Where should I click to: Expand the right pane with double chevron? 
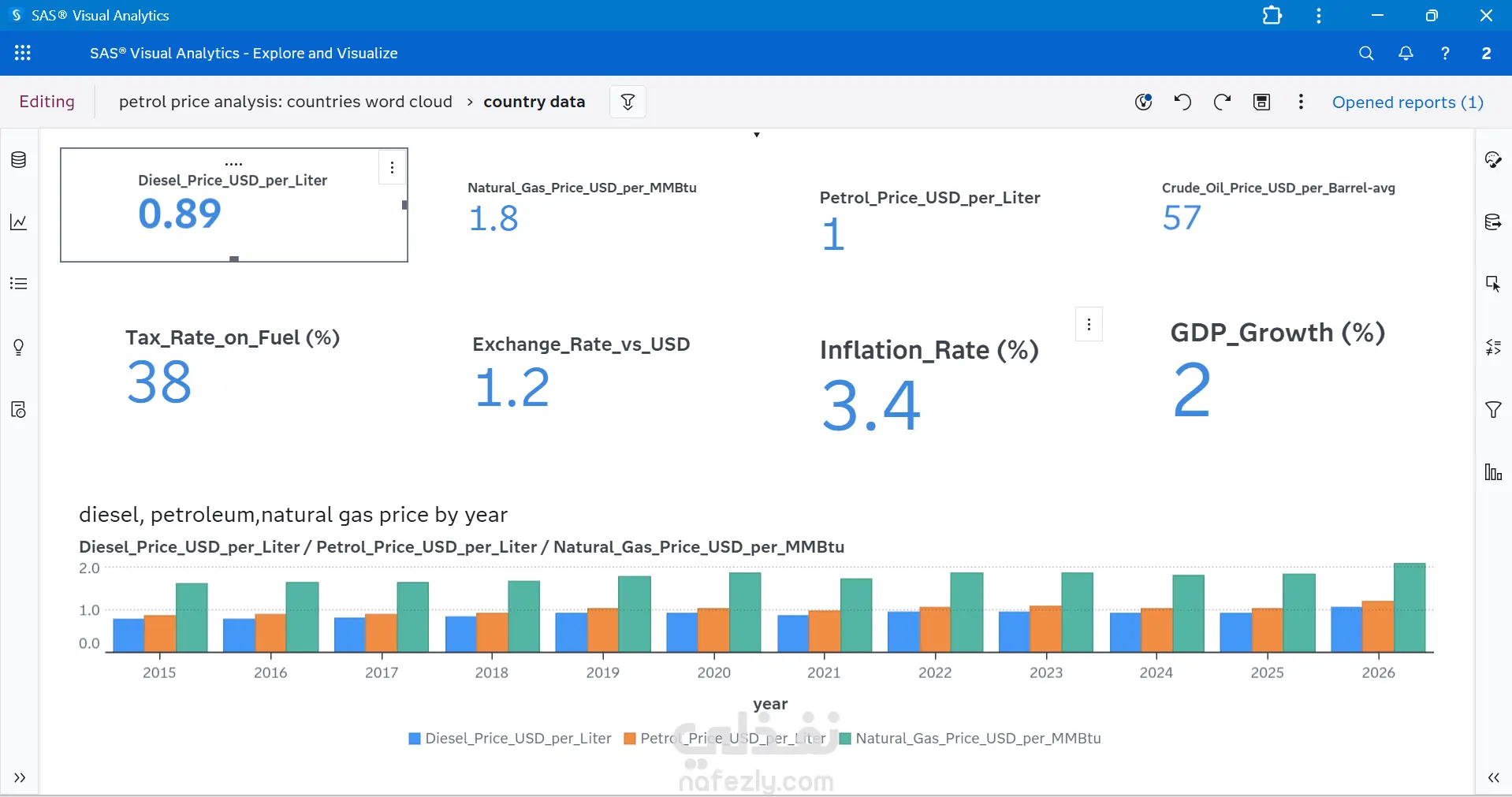pos(1494,778)
